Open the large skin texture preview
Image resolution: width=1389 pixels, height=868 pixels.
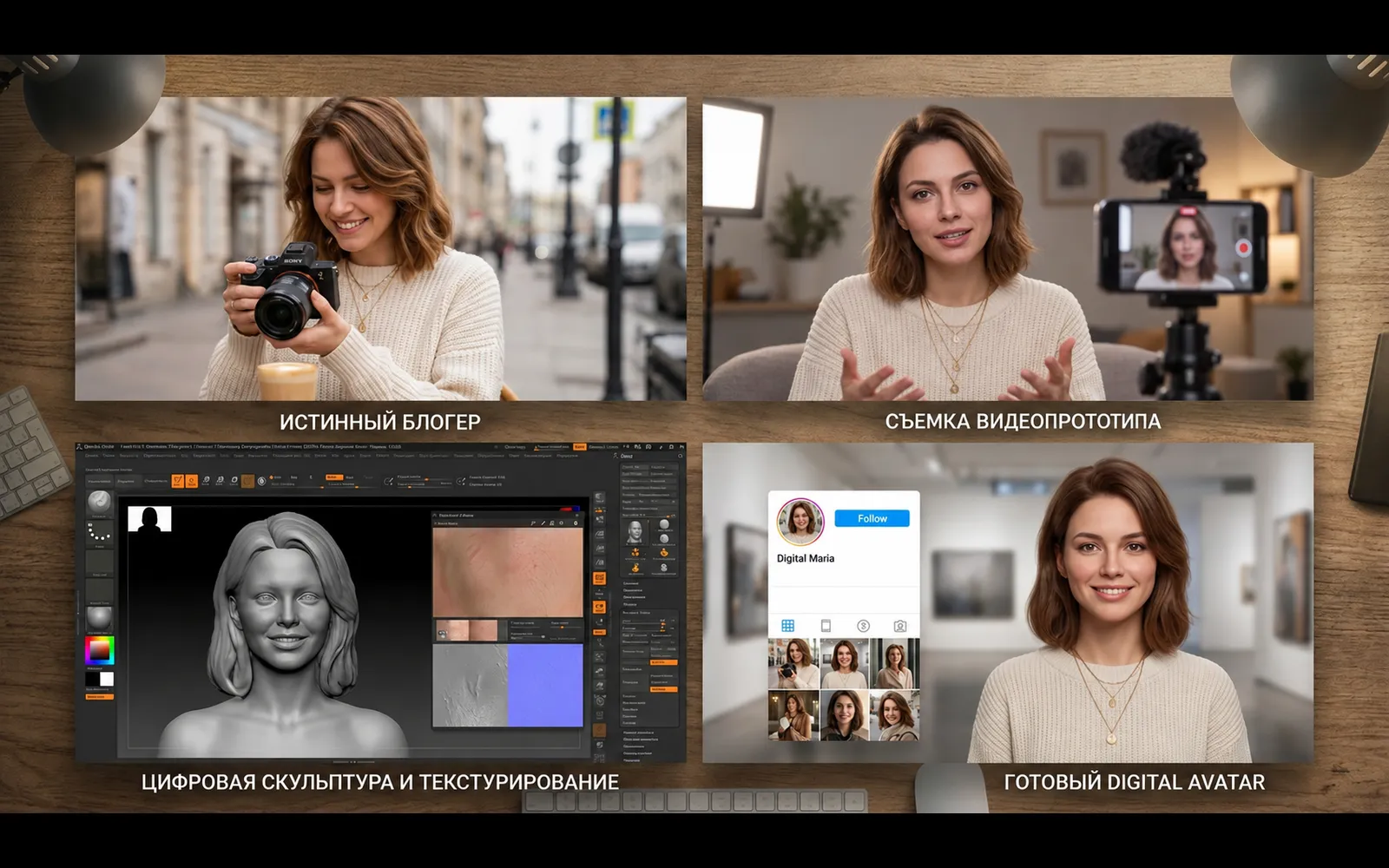pyautogui.click(x=508, y=573)
